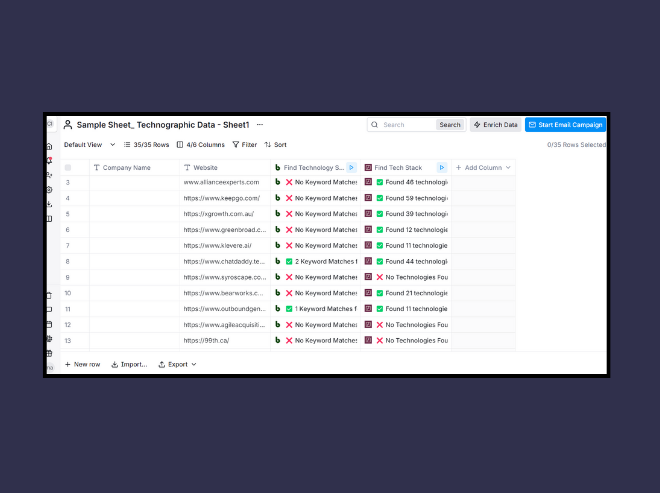The height and width of the screenshot is (493, 660).
Task: Click the https://www.keepgo.com/ cell
Action: coord(225,198)
